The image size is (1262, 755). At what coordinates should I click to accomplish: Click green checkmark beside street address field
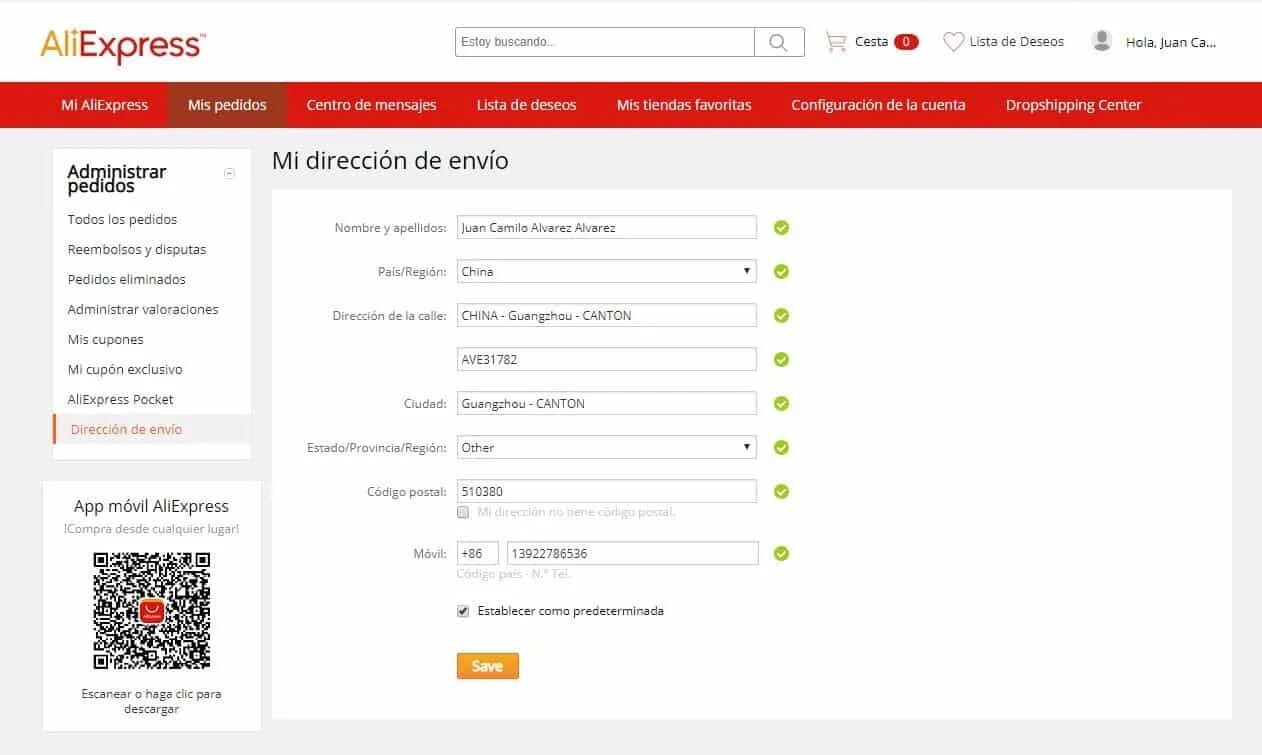coord(782,315)
